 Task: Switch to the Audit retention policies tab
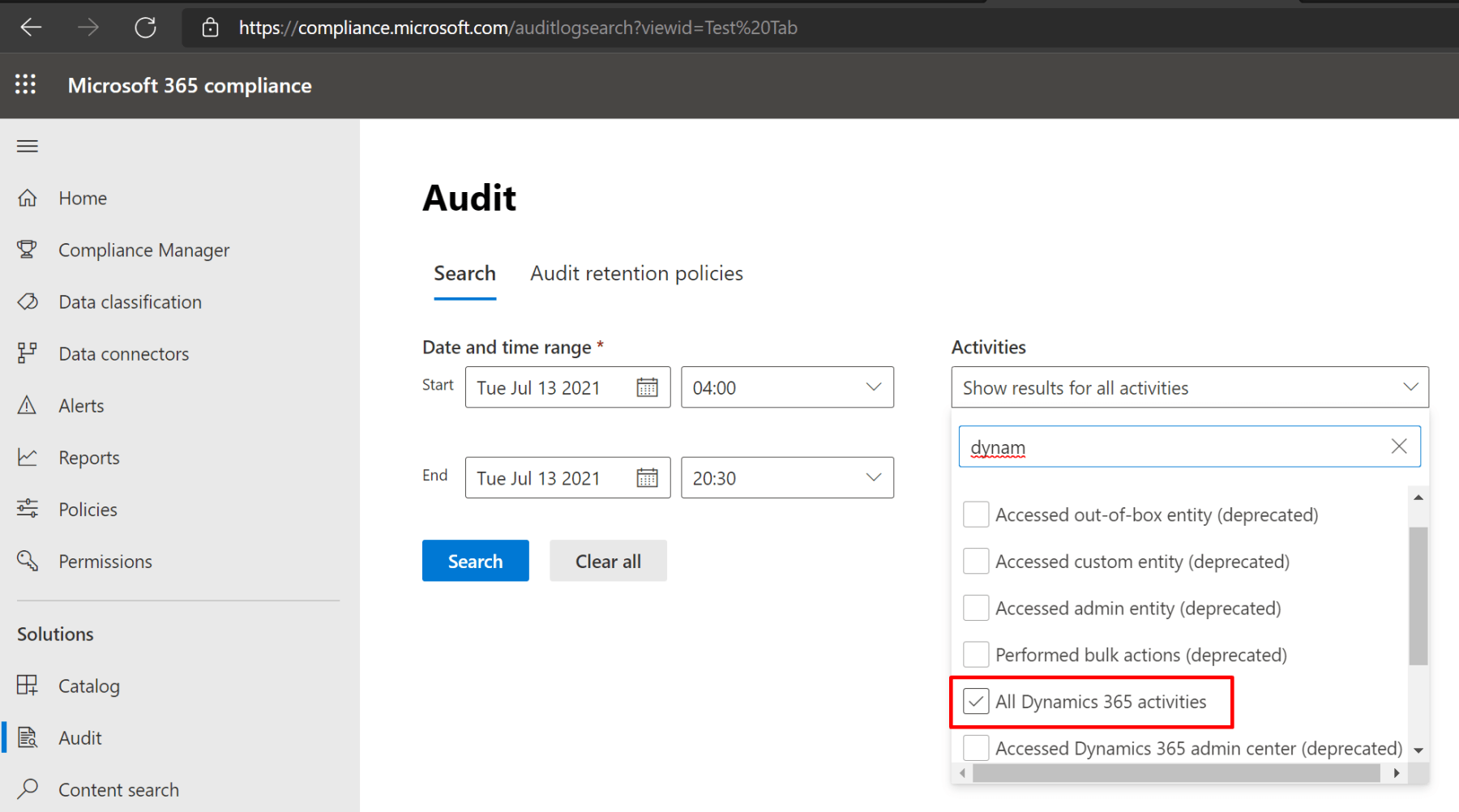coord(635,273)
